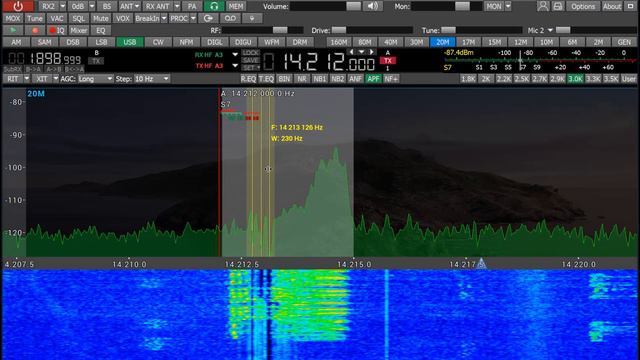Toggle the headphones output icon
This screenshot has height=360, width=640.
click(x=214, y=6)
